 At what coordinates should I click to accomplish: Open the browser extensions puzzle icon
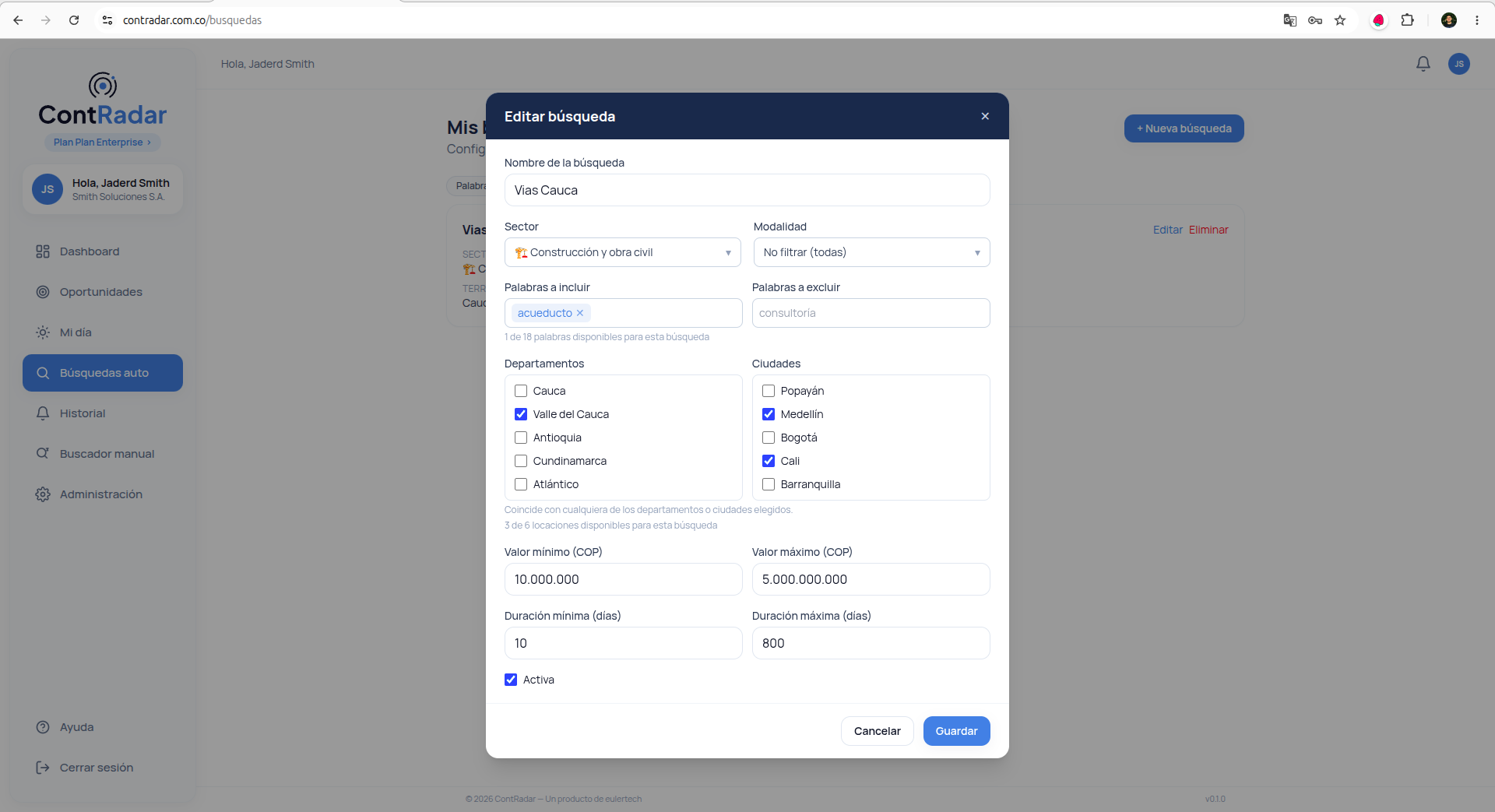click(1408, 20)
